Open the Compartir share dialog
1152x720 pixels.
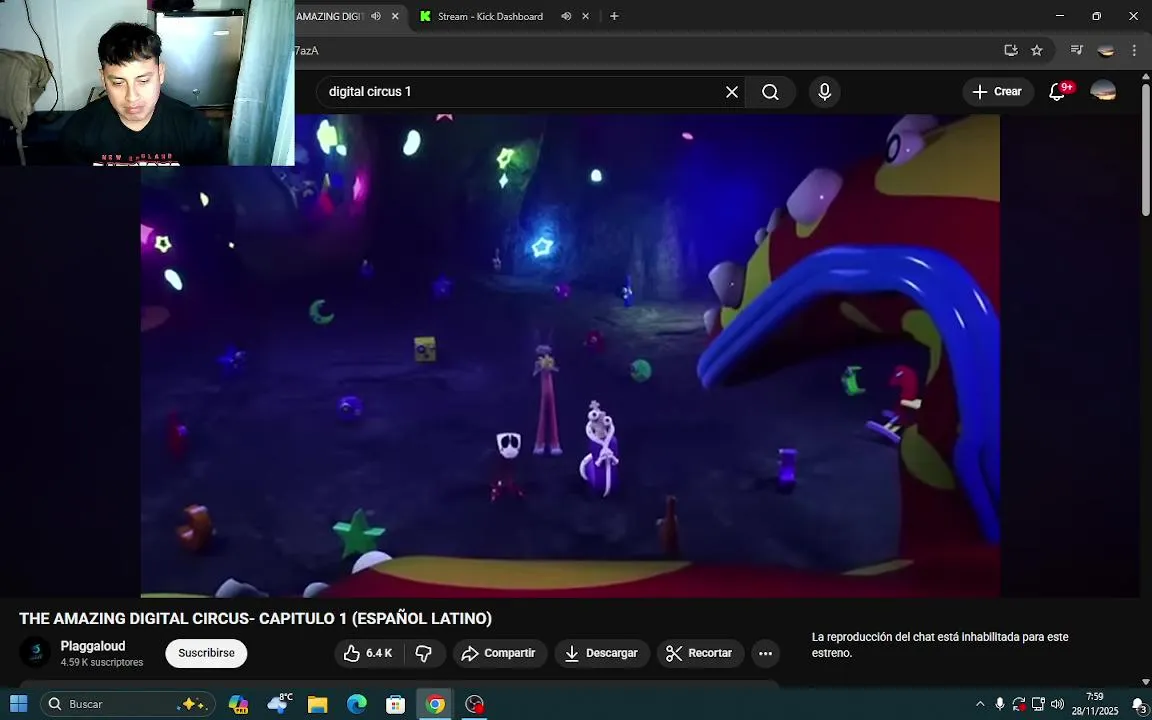click(x=500, y=653)
